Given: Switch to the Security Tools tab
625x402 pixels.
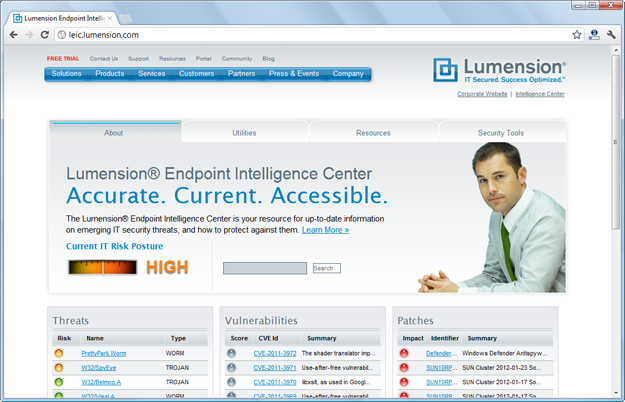Looking at the screenshot, I should [500, 132].
